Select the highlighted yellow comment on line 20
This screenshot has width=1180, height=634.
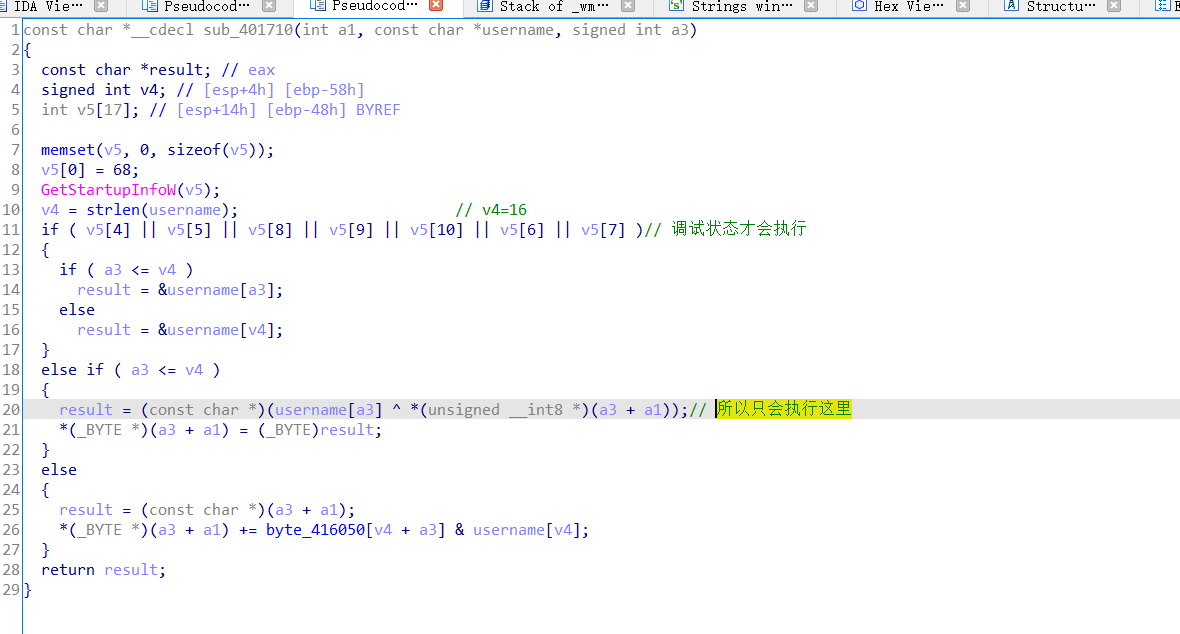click(784, 409)
